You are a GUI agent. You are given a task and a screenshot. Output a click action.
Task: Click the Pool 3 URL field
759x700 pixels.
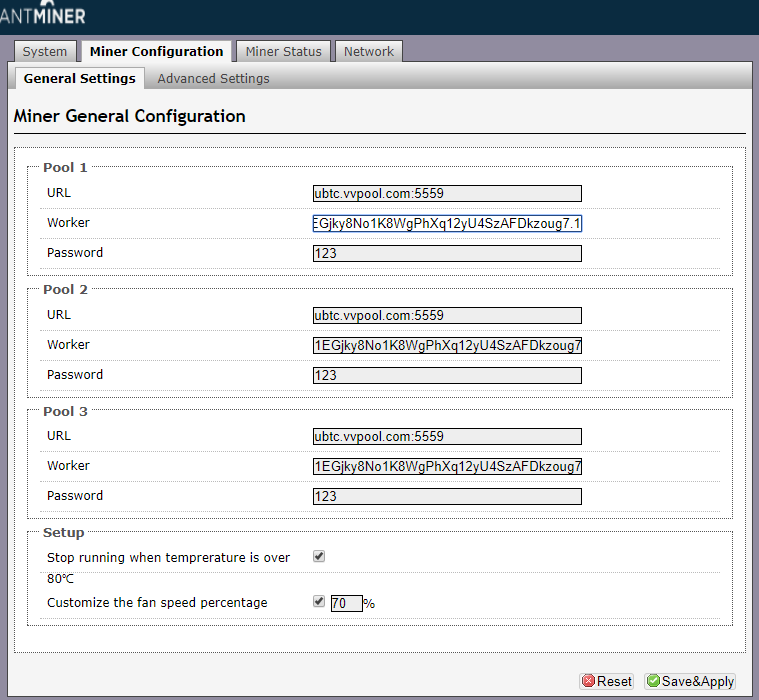pyautogui.click(x=446, y=437)
